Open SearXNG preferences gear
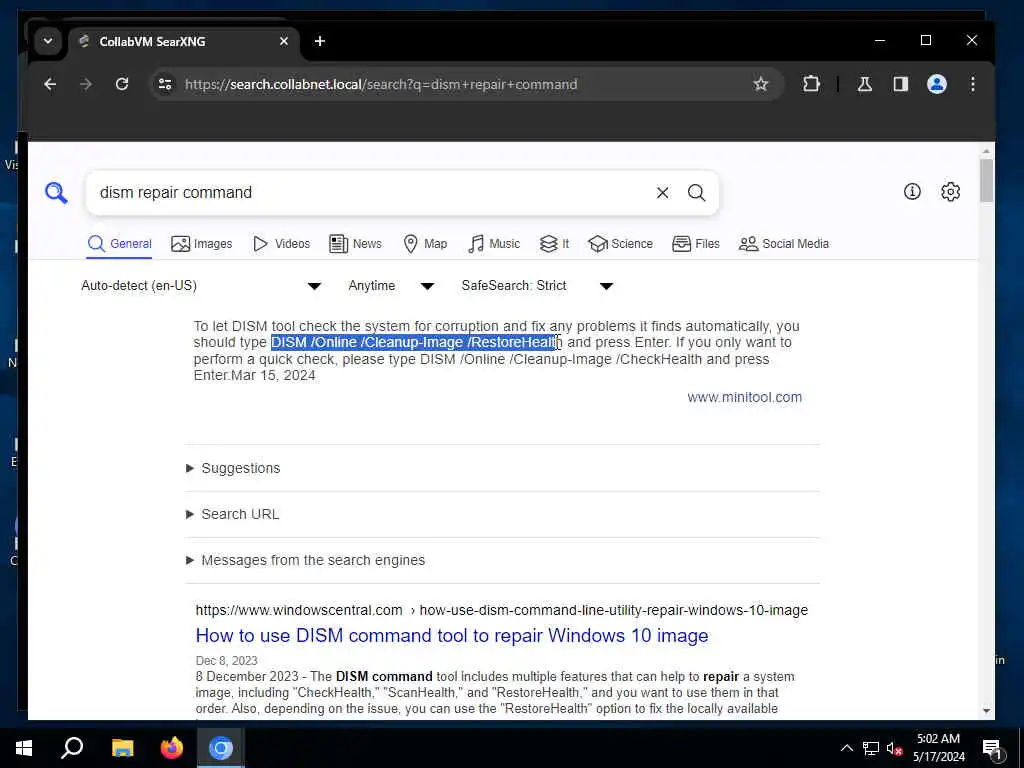The image size is (1024, 768). 950,191
